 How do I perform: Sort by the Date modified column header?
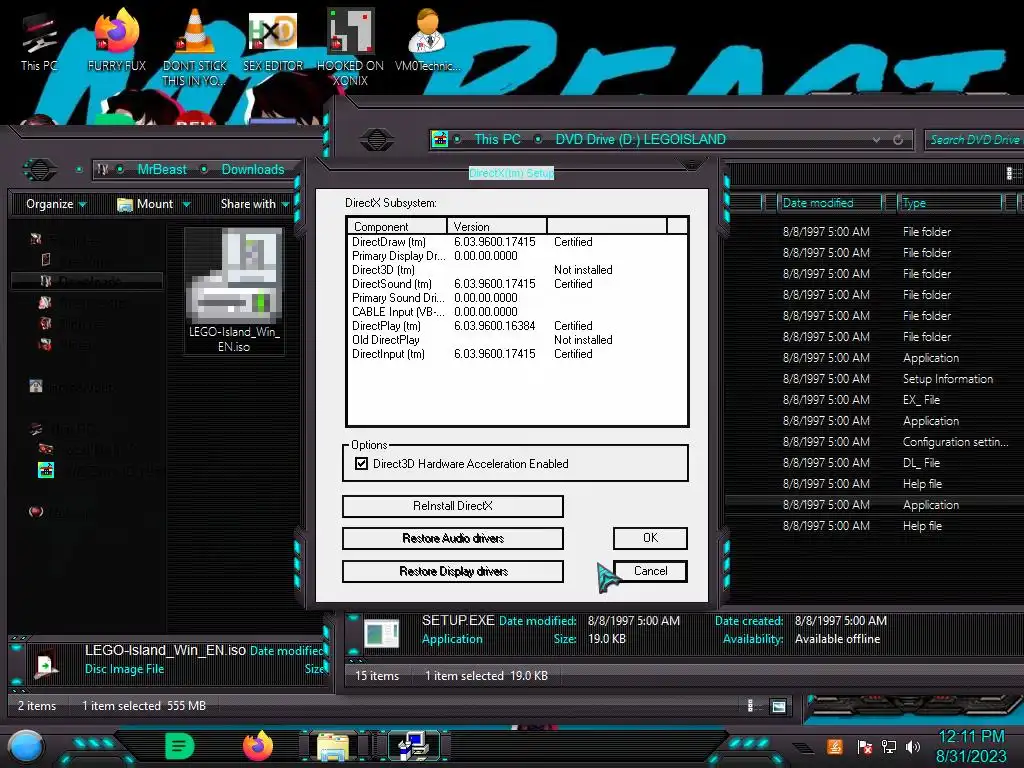[x=829, y=203]
